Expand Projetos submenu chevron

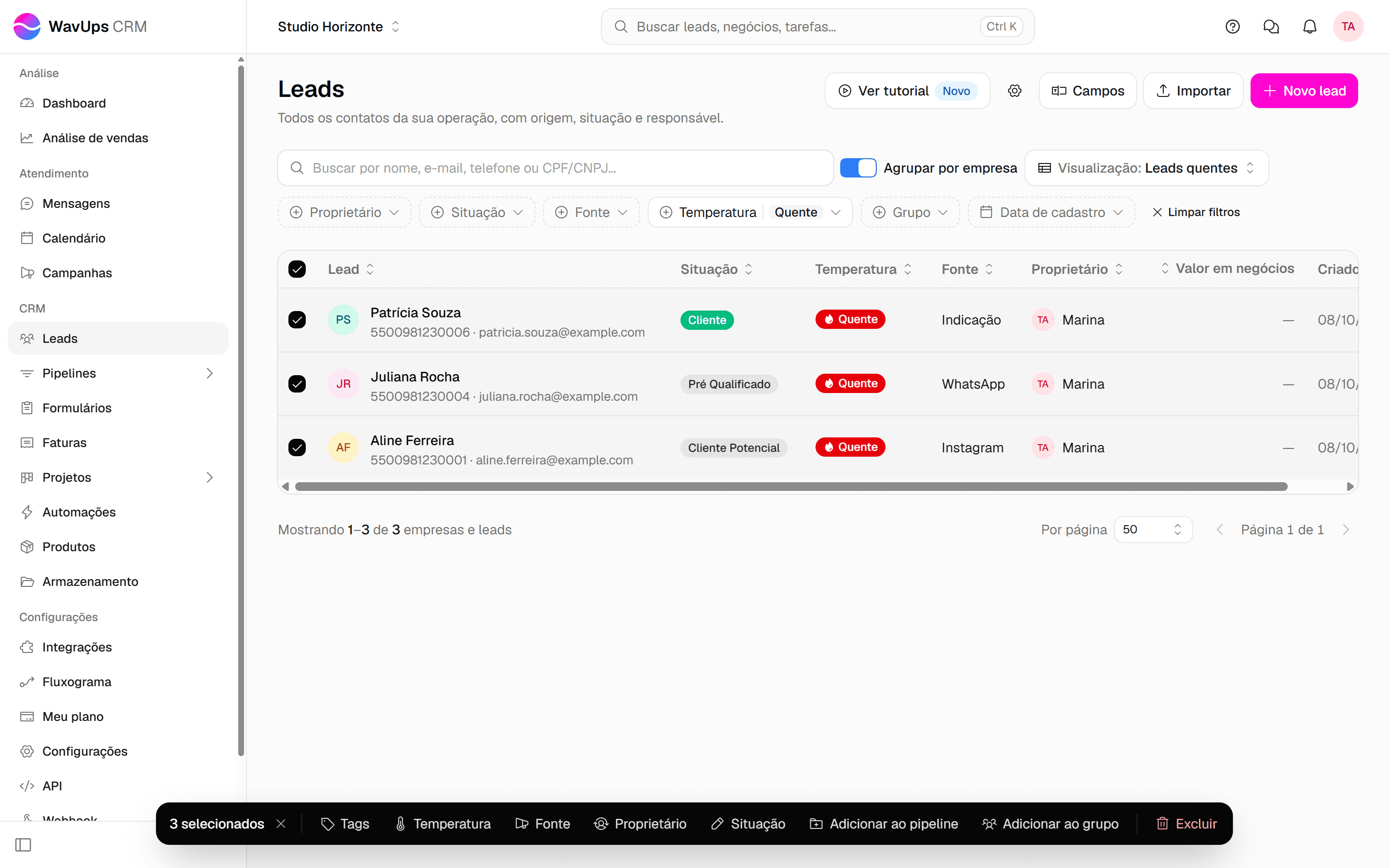coord(209,477)
